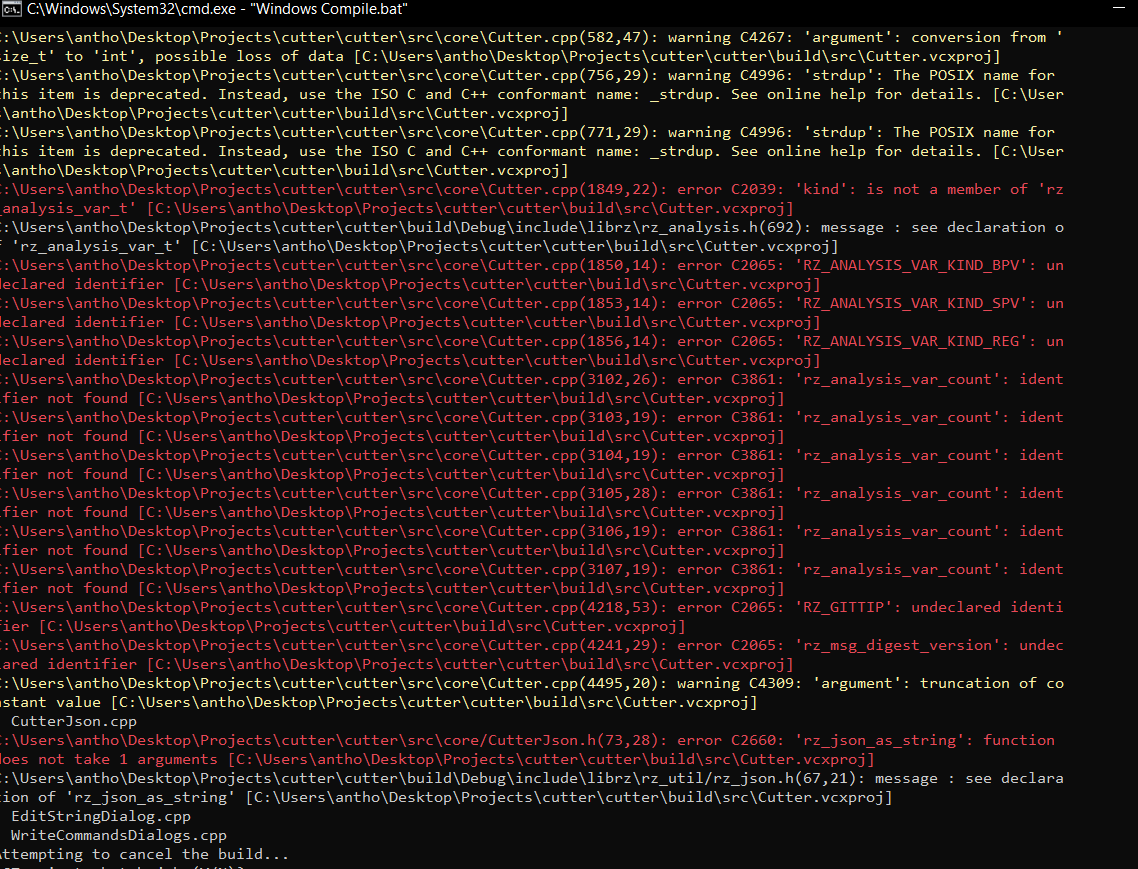Open the cmd.exe system menu icon

pyautogui.click(x=13, y=9)
